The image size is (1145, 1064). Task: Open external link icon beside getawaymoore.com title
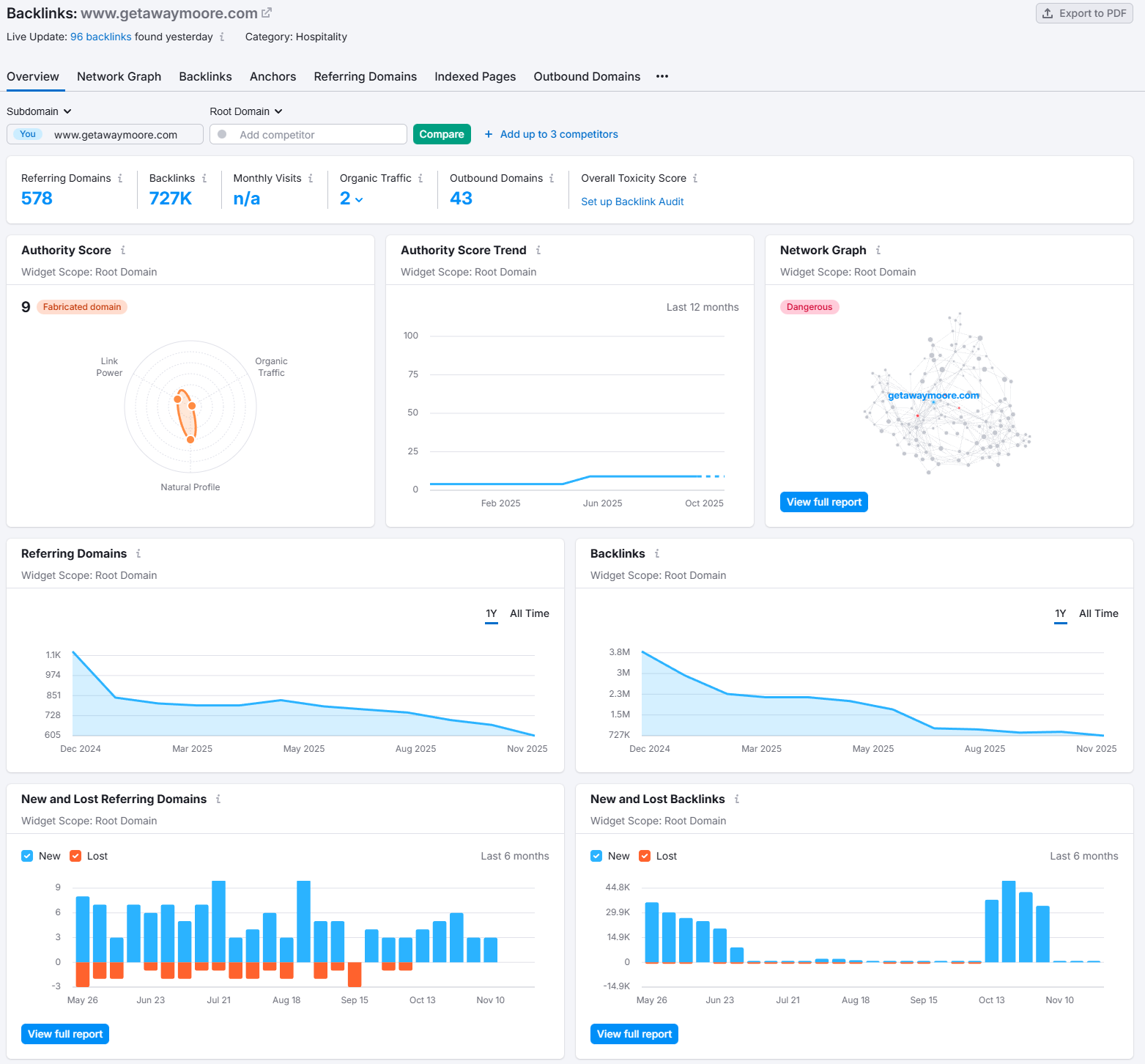pyautogui.click(x=267, y=13)
